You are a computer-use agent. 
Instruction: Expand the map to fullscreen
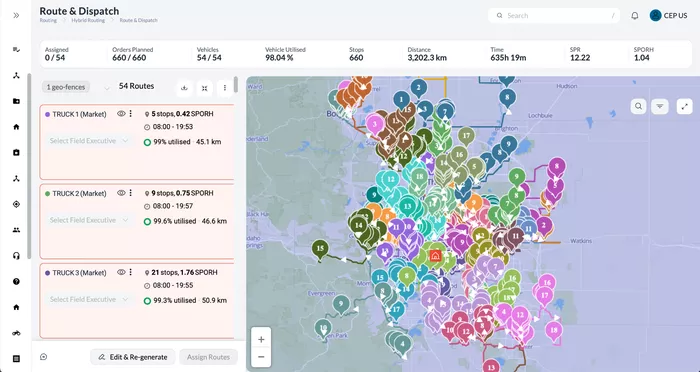(x=684, y=106)
